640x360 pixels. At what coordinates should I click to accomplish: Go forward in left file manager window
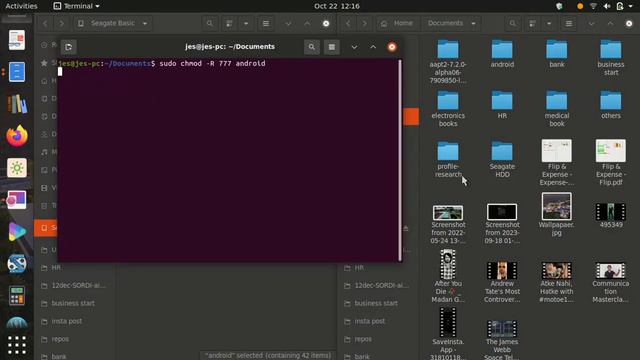(61, 23)
